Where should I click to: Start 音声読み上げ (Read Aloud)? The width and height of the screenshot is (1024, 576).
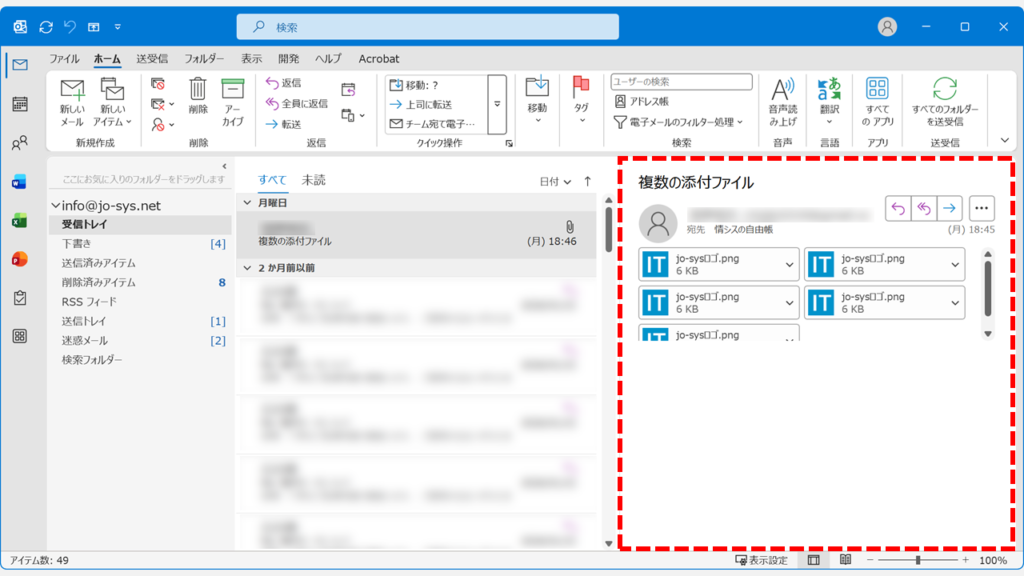[783, 100]
